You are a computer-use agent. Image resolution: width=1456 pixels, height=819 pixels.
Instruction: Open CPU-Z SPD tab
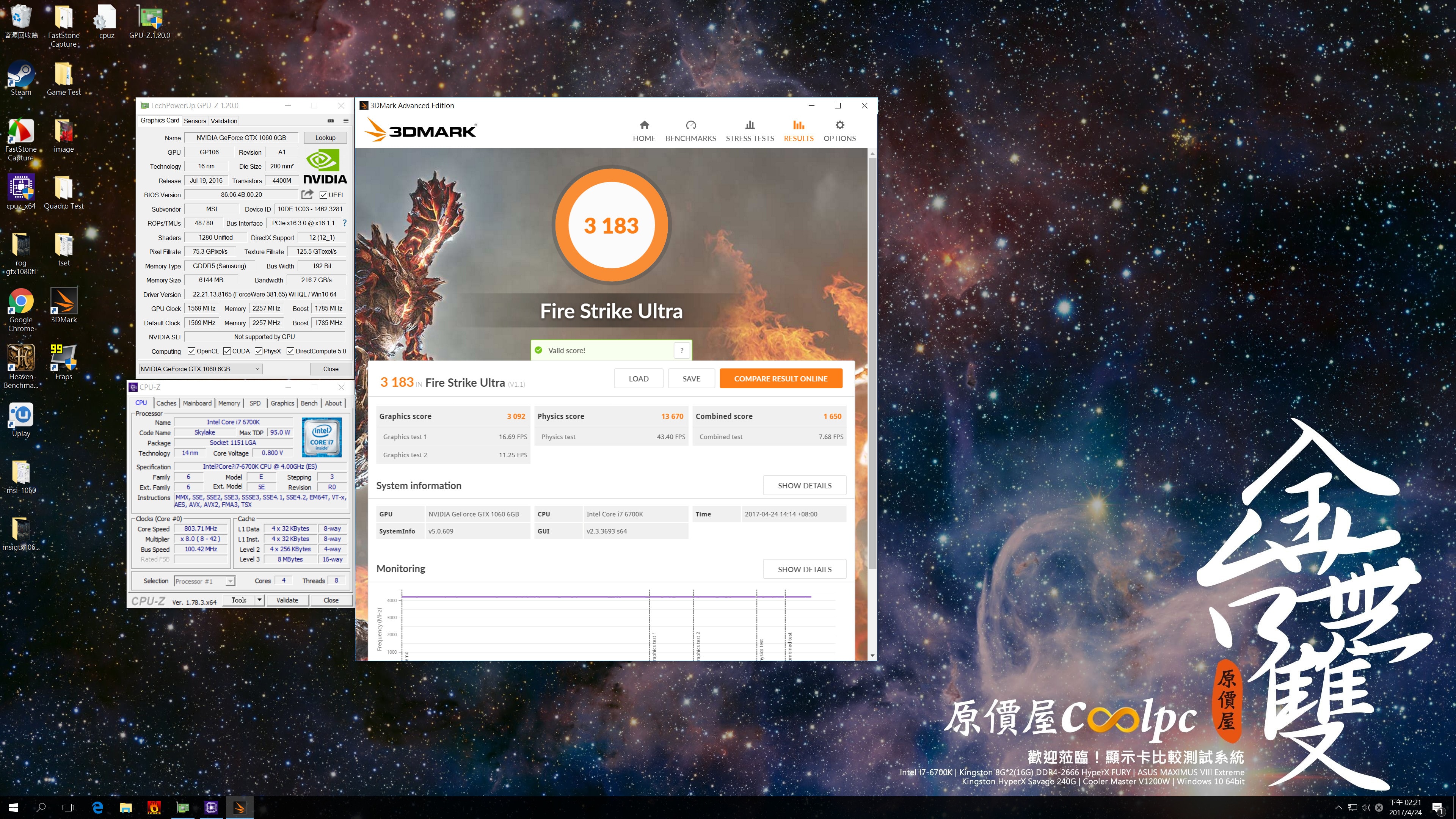pos(255,403)
